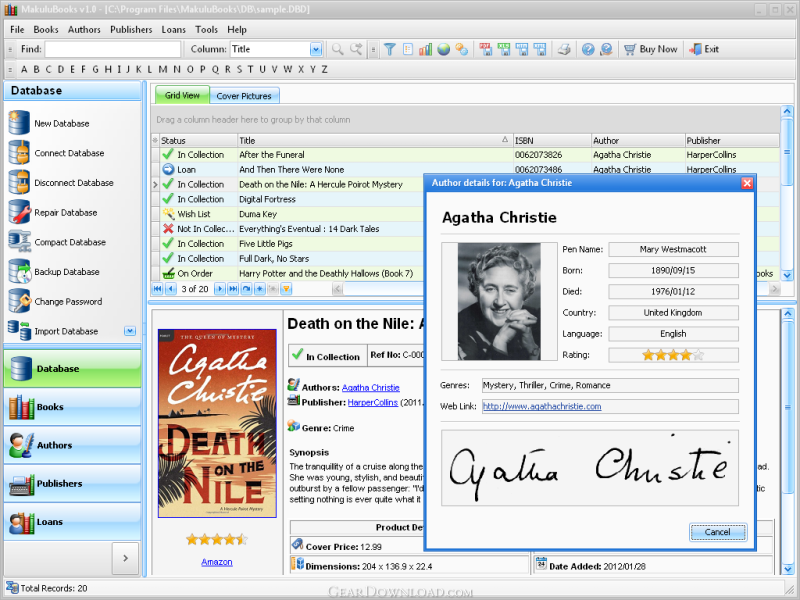Select the Authors section in the sidebar
This screenshot has width=800, height=600.
tap(72, 445)
